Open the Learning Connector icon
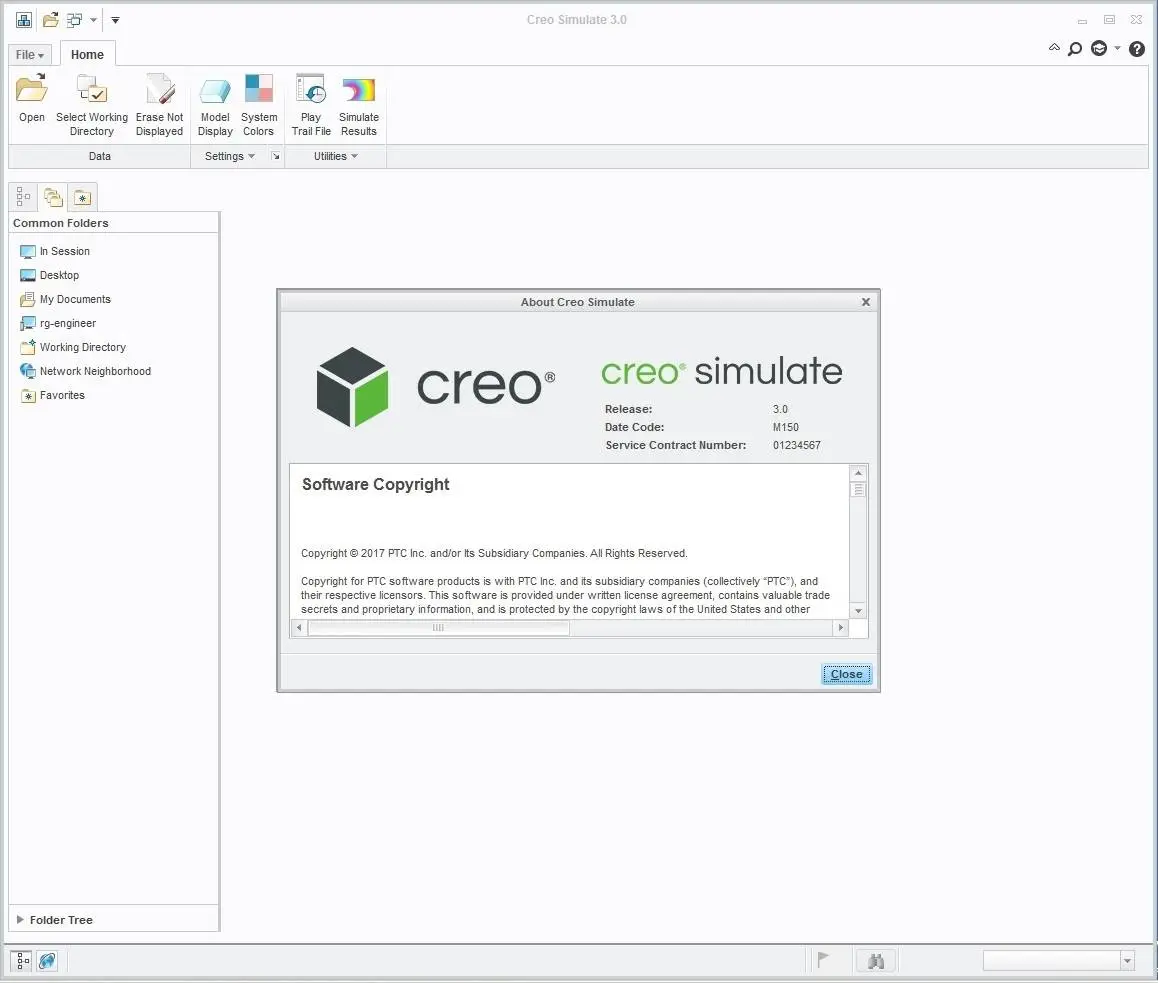The width and height of the screenshot is (1158, 983). [x=1099, y=49]
